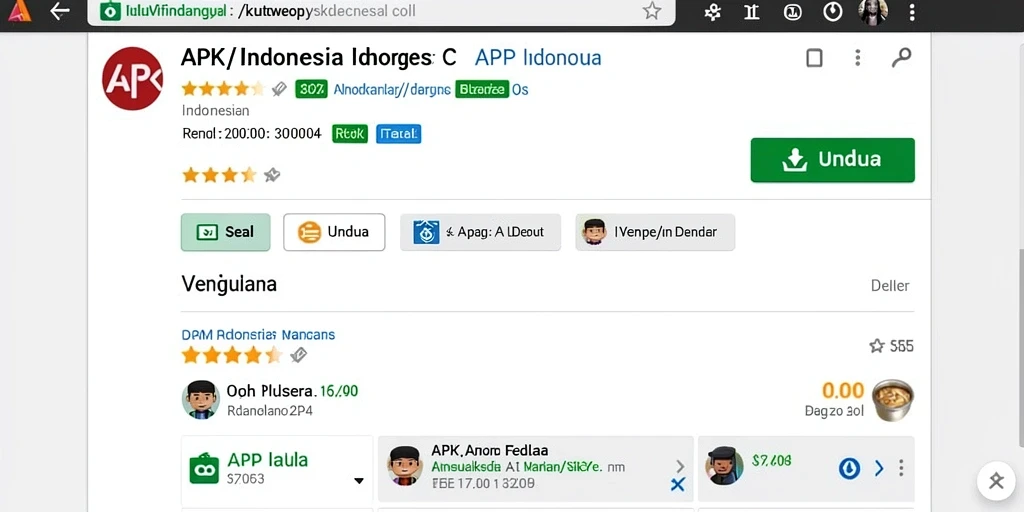Open the browser three-dot menu
This screenshot has height=512, width=1024.
click(912, 11)
